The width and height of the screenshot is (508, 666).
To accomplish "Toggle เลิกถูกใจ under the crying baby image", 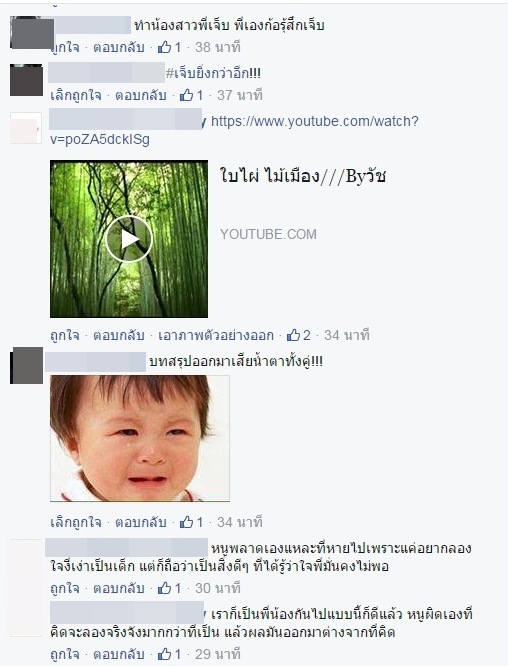I will 76,522.
